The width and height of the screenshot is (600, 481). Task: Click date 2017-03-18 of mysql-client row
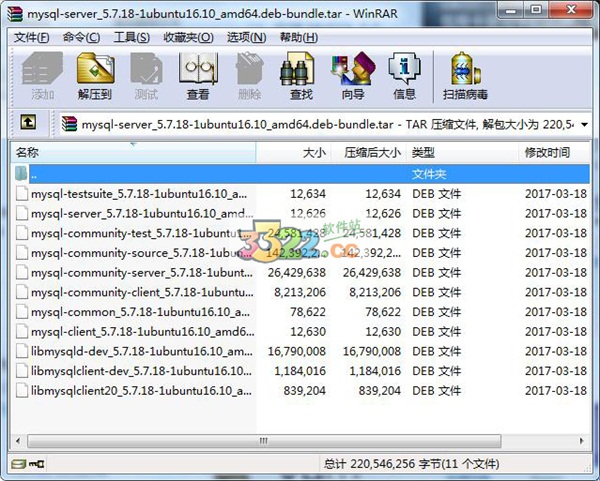(x=556, y=331)
